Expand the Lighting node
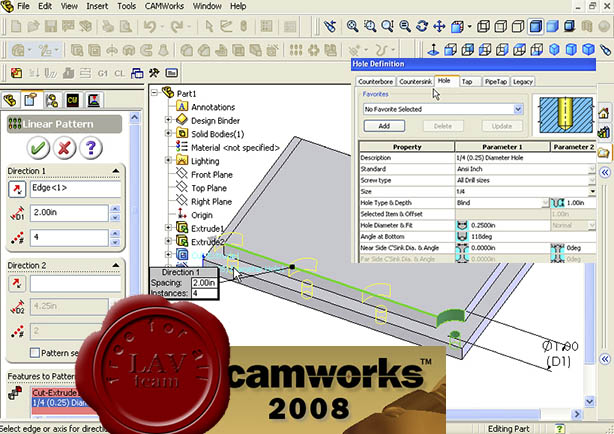The width and height of the screenshot is (614, 434). pyautogui.click(x=168, y=160)
